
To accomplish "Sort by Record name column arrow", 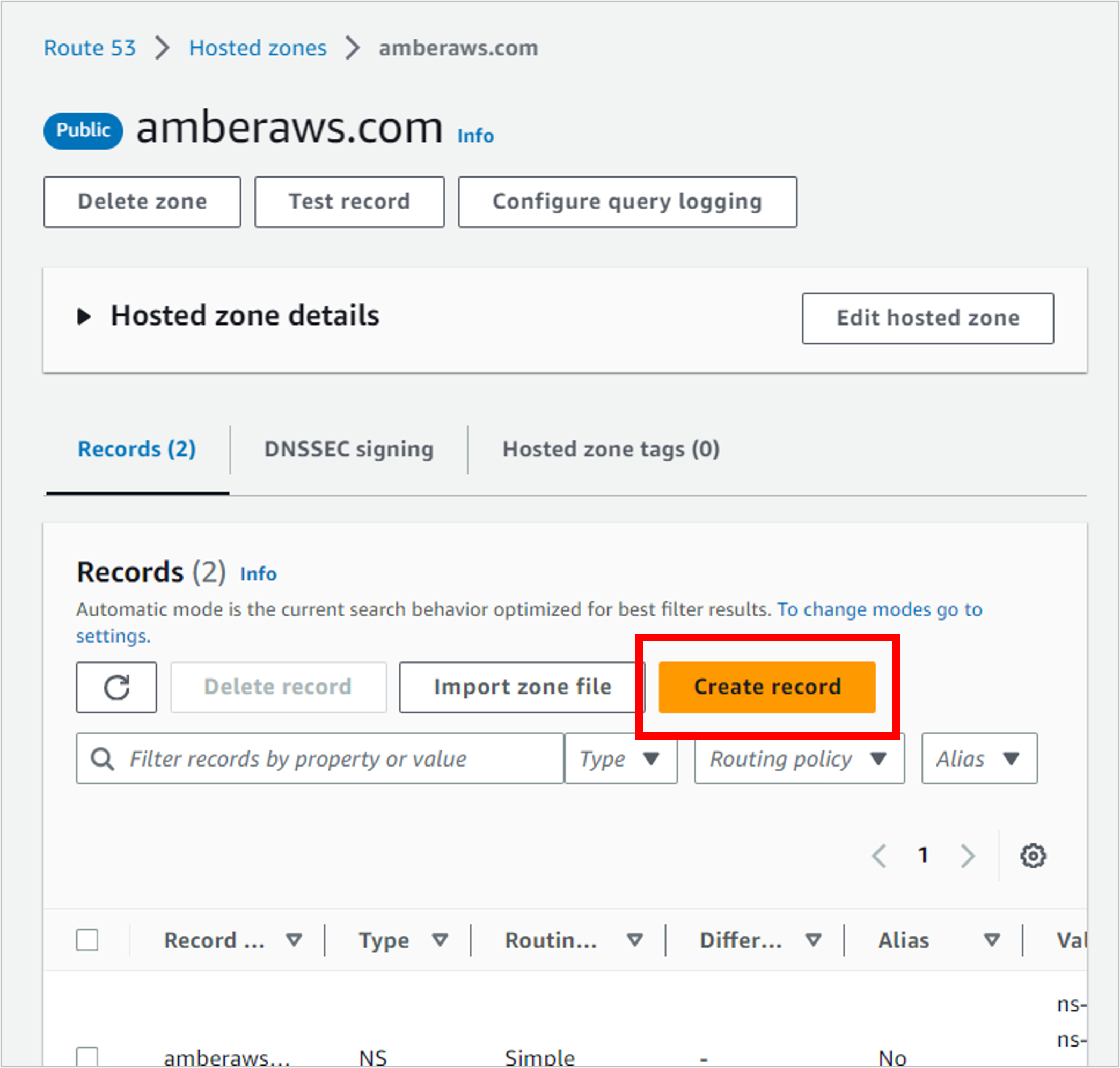I will click(294, 940).
